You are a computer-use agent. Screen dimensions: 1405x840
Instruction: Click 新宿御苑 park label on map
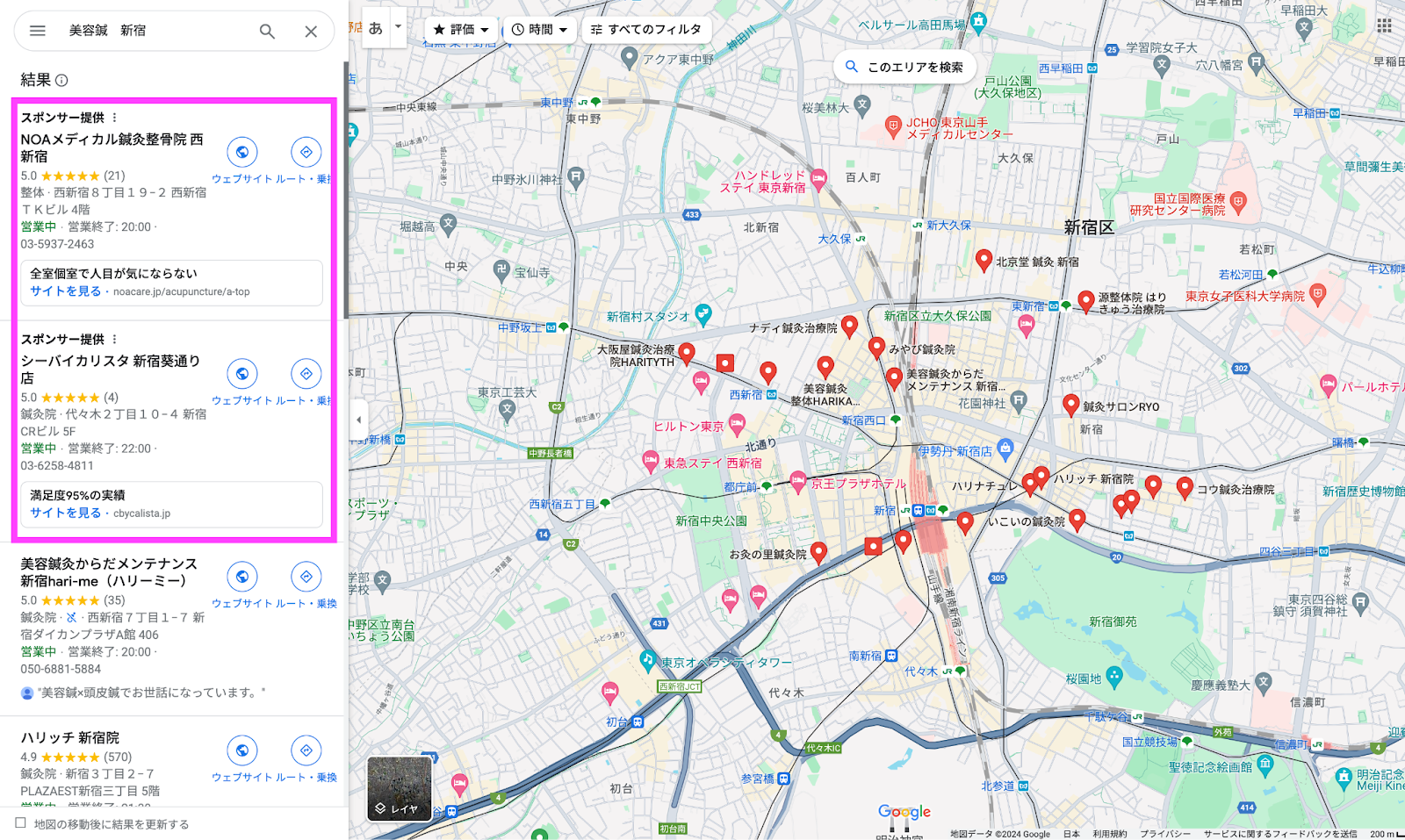1113,621
